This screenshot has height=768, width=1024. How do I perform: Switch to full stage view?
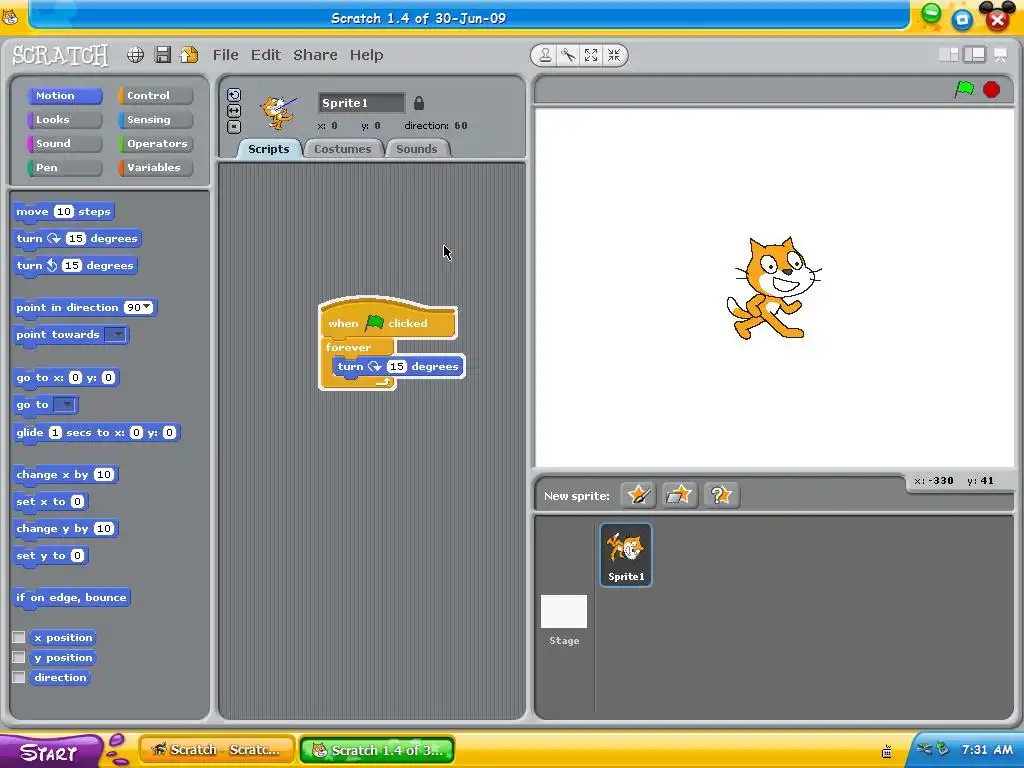point(974,55)
